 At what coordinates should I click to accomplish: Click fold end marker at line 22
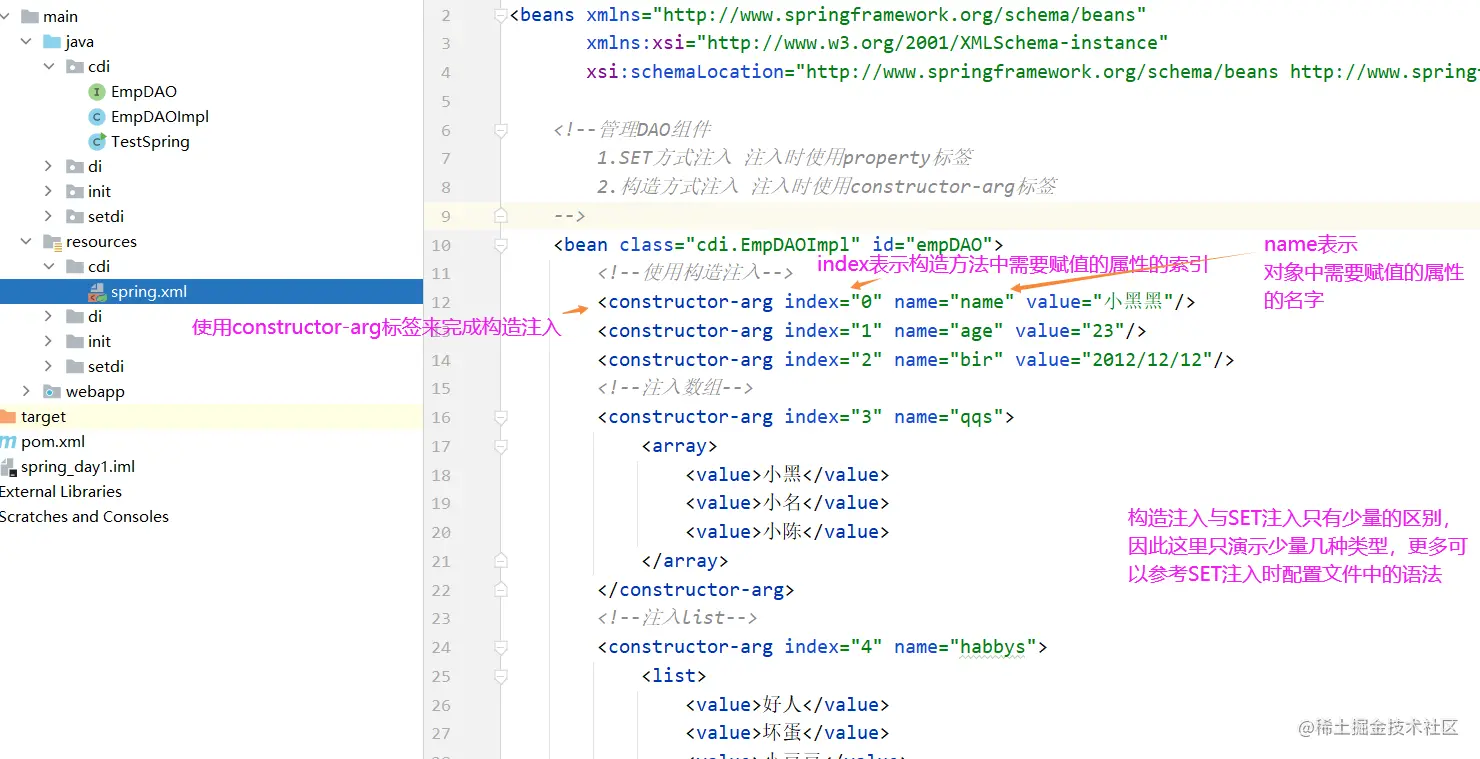coord(501,590)
